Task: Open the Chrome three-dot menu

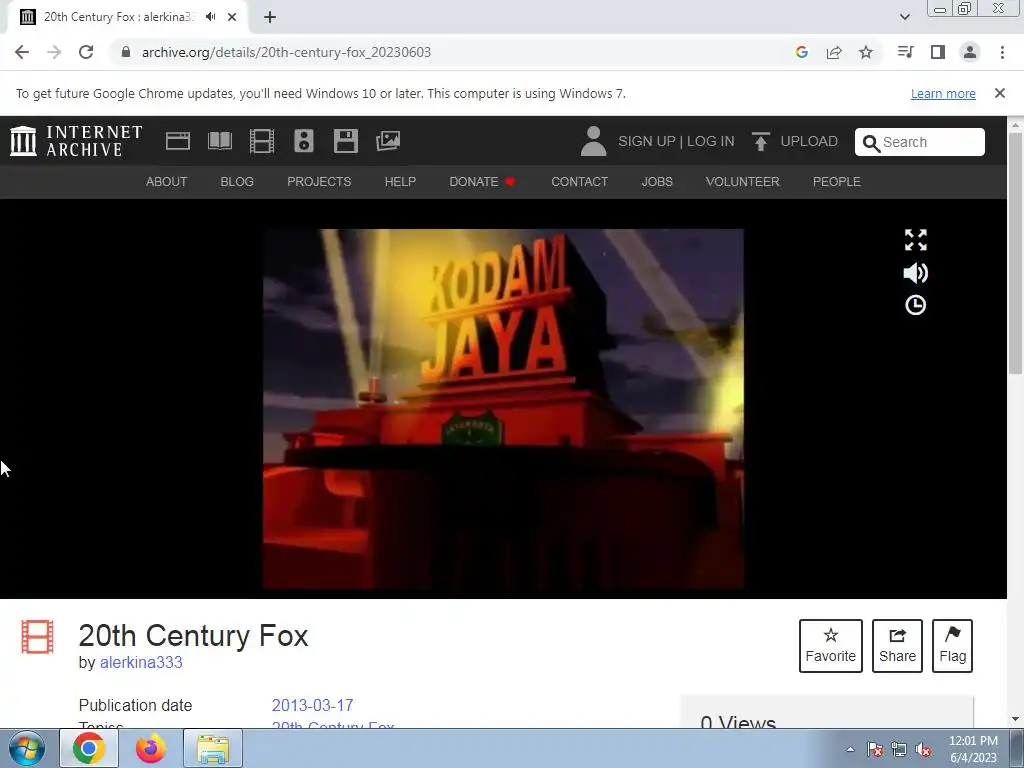Action: coord(1002,52)
